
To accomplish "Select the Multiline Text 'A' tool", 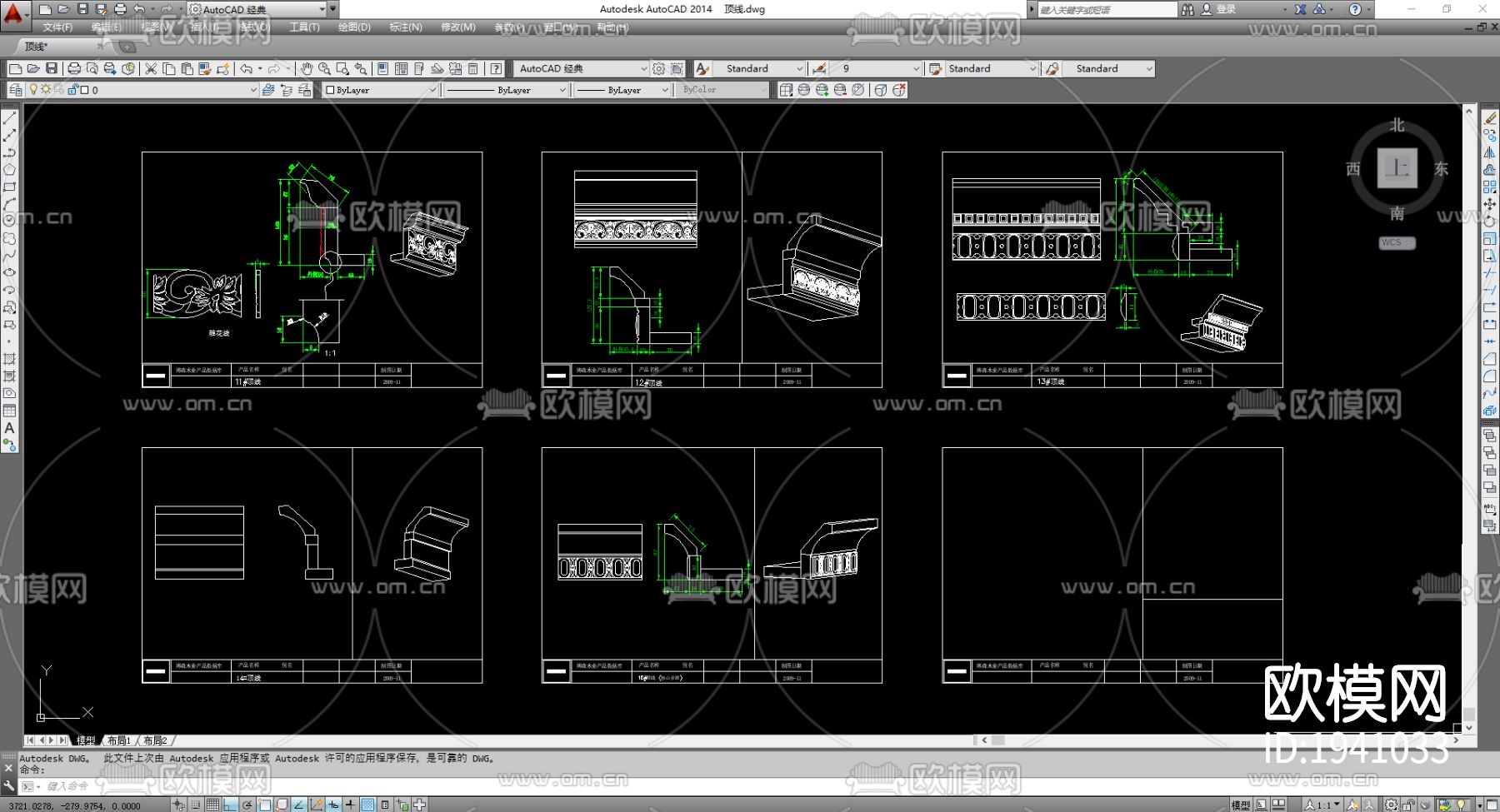I will (9, 428).
